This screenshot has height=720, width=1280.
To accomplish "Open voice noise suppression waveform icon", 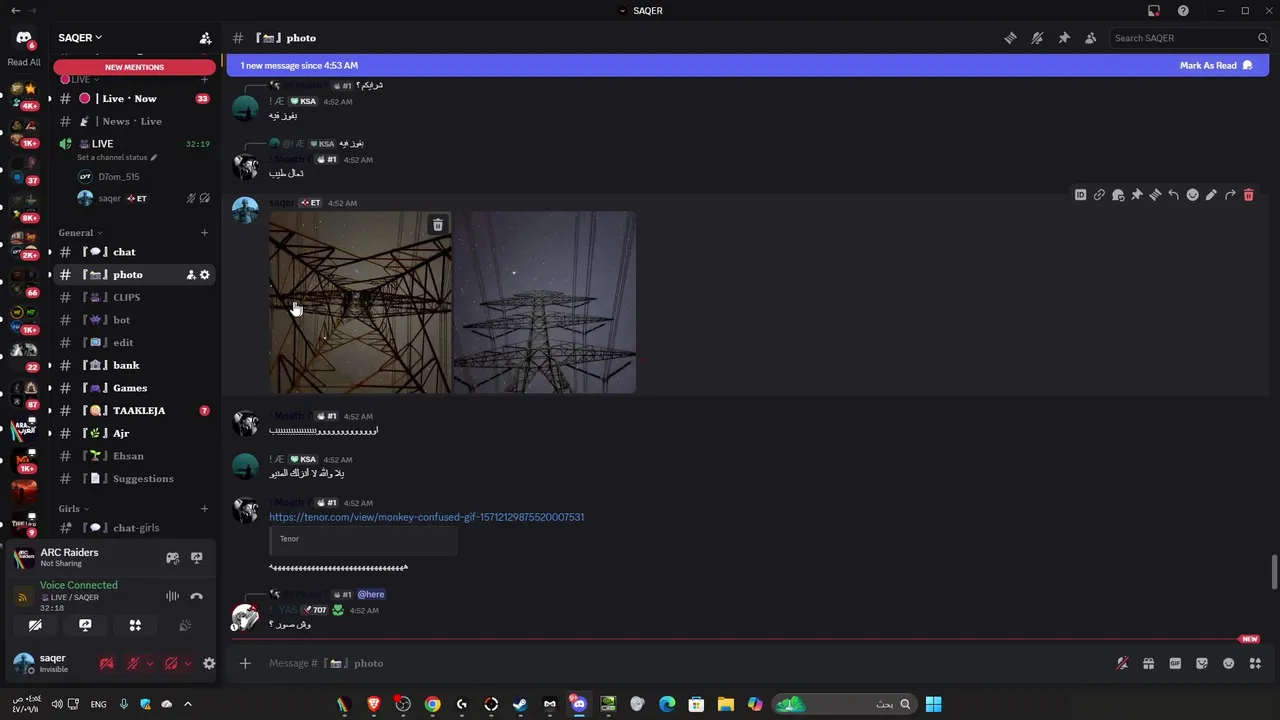I will (x=172, y=596).
